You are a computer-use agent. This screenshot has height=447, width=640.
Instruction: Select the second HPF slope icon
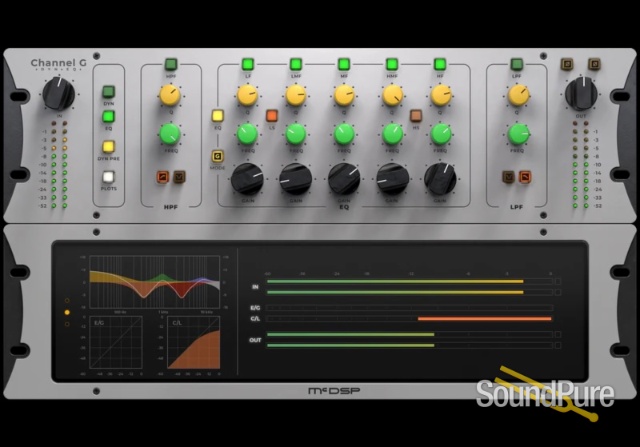179,178
